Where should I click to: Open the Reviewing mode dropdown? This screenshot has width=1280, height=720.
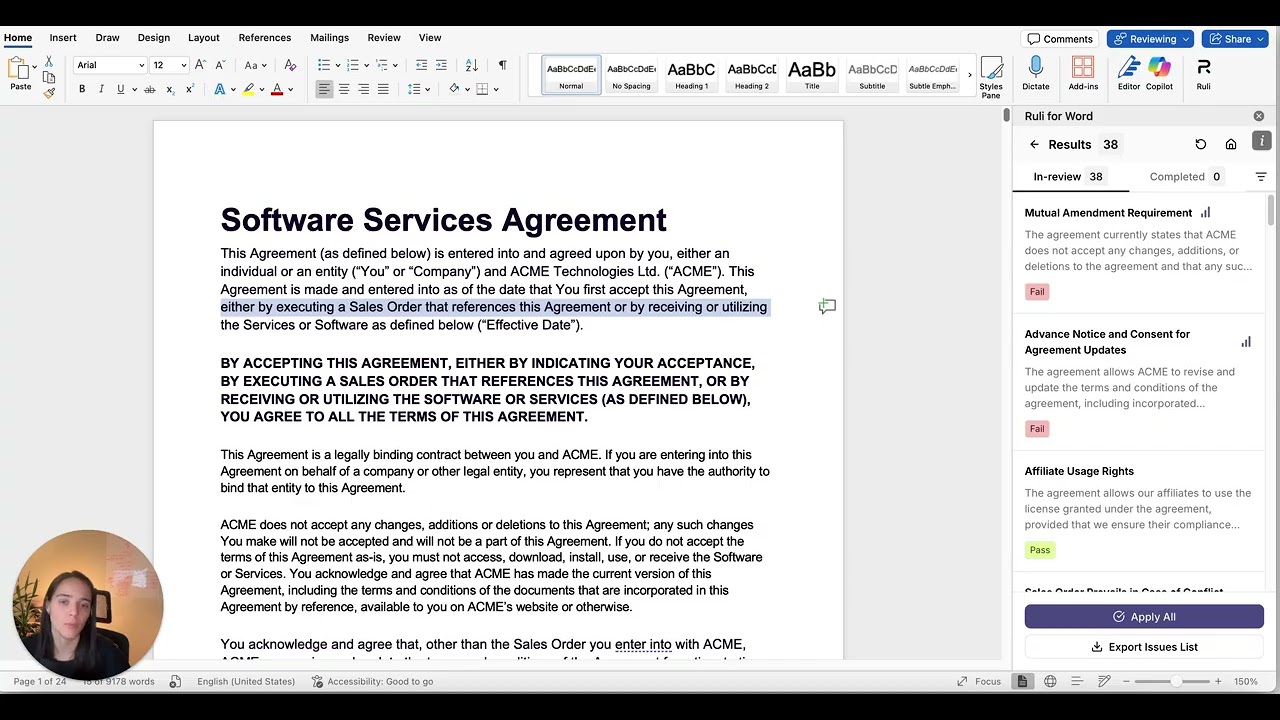click(x=1149, y=39)
